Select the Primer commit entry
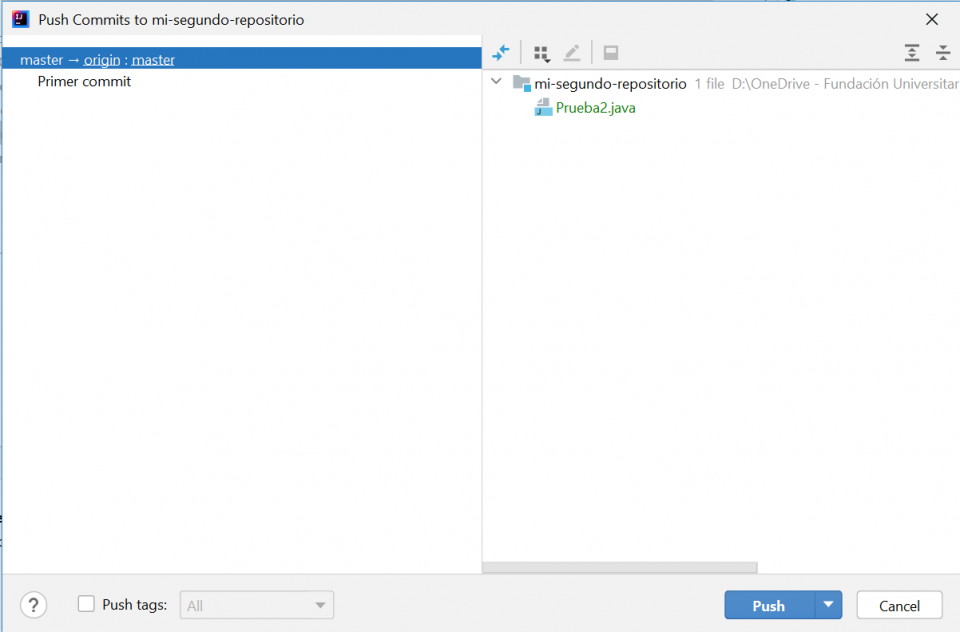Viewport: 960px width, 632px height. (x=84, y=81)
